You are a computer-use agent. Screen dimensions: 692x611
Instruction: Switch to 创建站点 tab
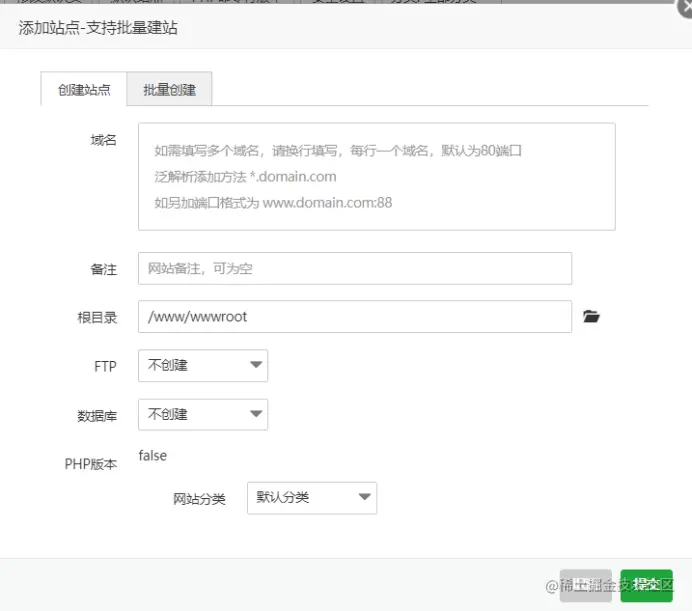(84, 90)
